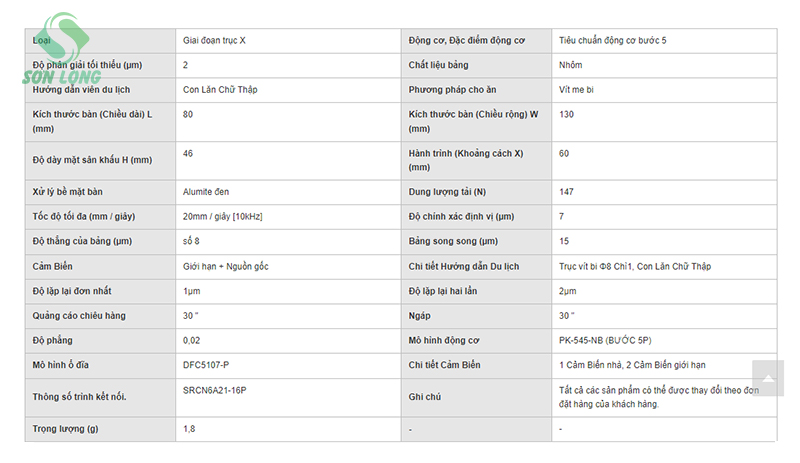The image size is (800, 463).
Task: Click the 'Tiêu chuẩn động cơ bước 5' value
Action: click(x=613, y=41)
